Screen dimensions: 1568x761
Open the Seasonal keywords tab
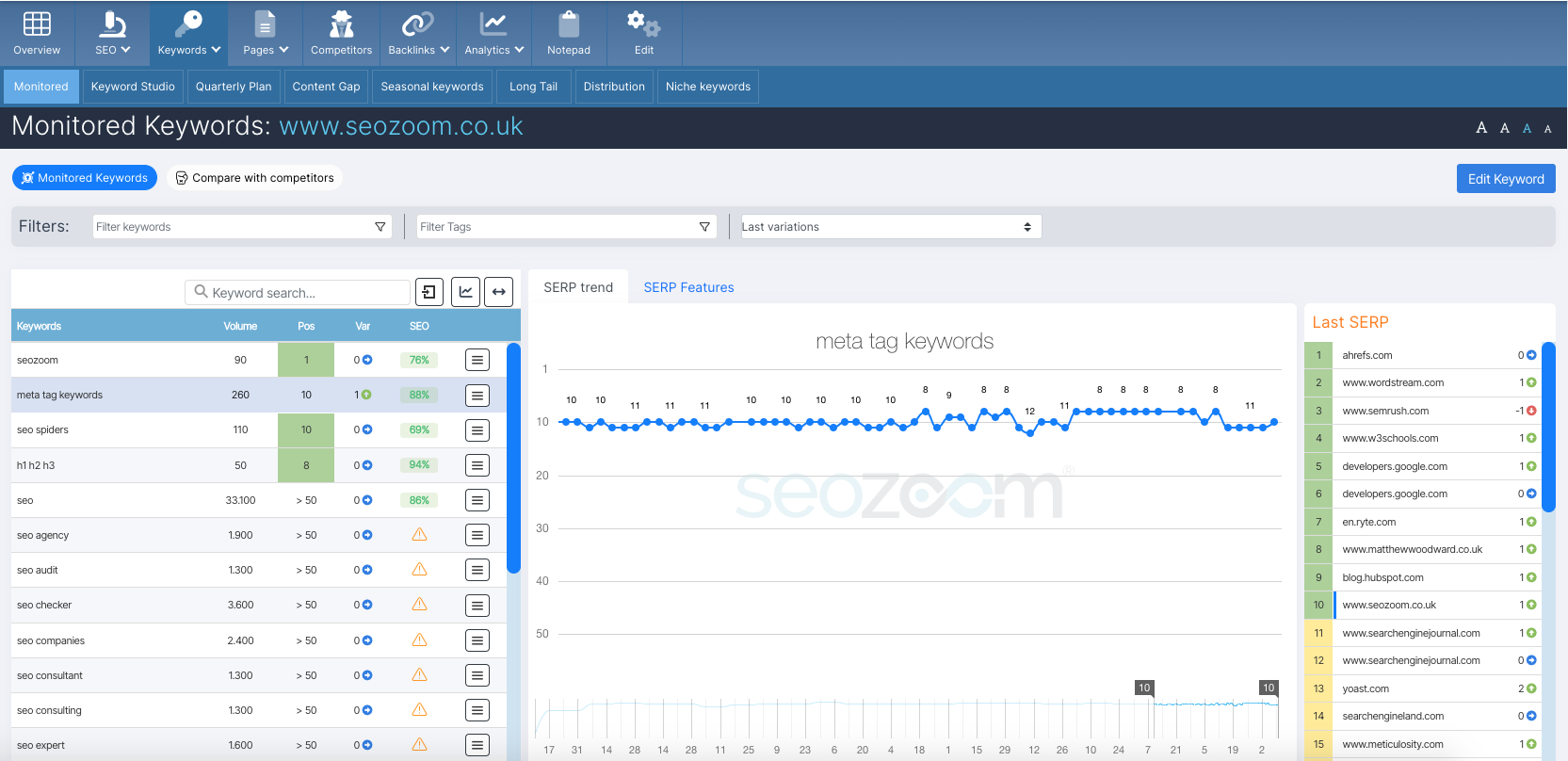432,87
